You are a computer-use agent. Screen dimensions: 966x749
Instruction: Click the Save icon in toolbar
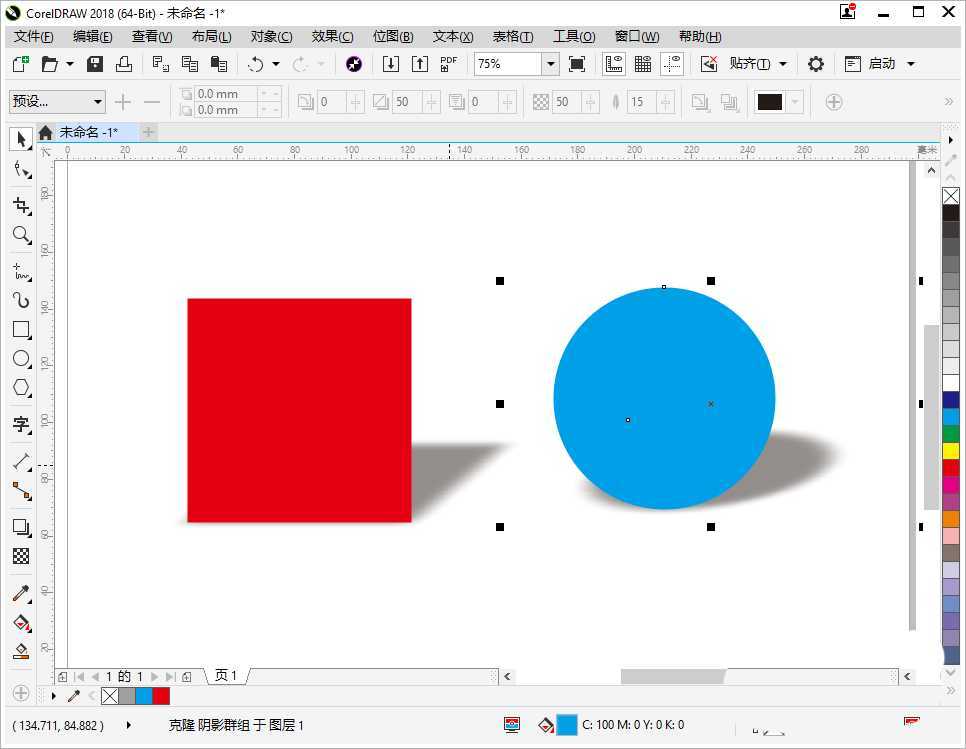95,64
